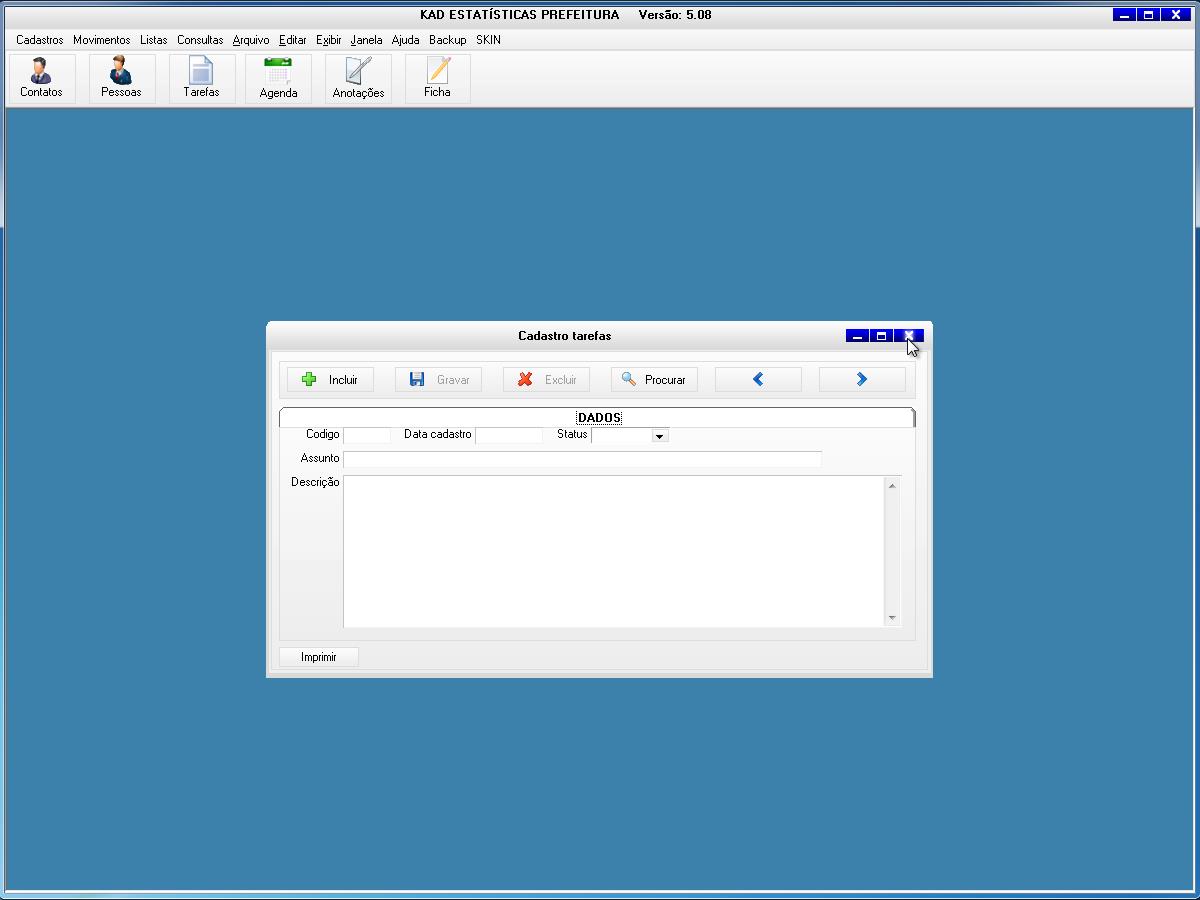Click the Descrição scrollbar down arrow
This screenshot has width=1200, height=900.
pos(892,618)
